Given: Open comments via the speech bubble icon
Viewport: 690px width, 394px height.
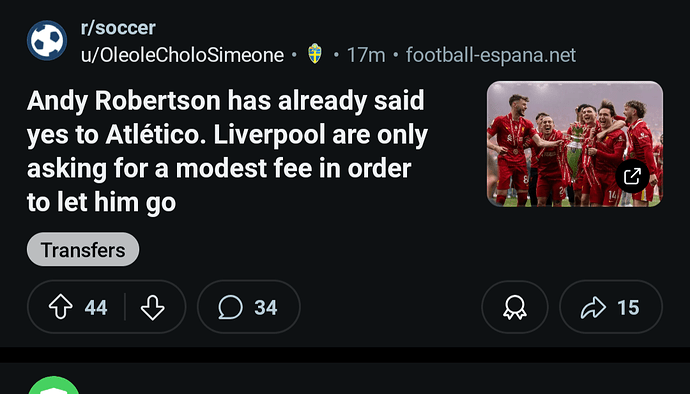Looking at the screenshot, I should tap(230, 307).
